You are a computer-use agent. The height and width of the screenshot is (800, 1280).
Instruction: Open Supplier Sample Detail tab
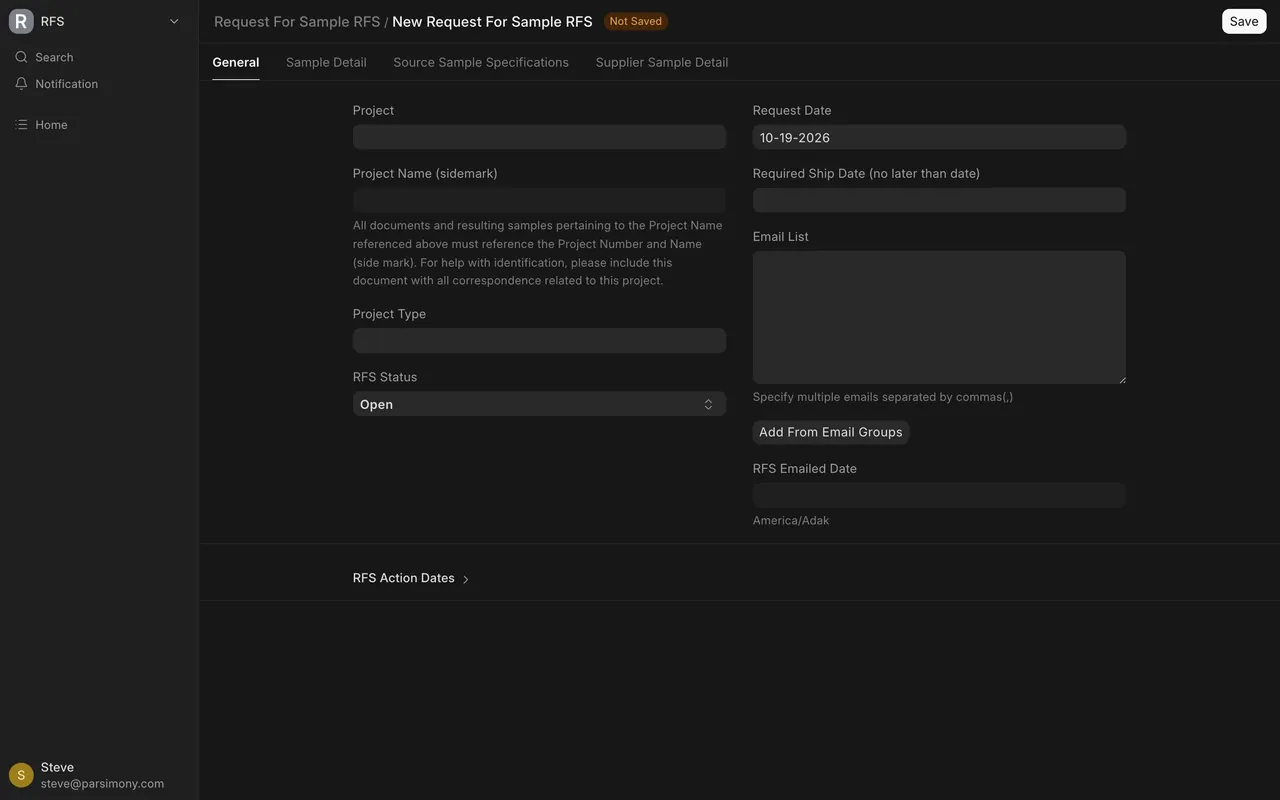pos(662,62)
